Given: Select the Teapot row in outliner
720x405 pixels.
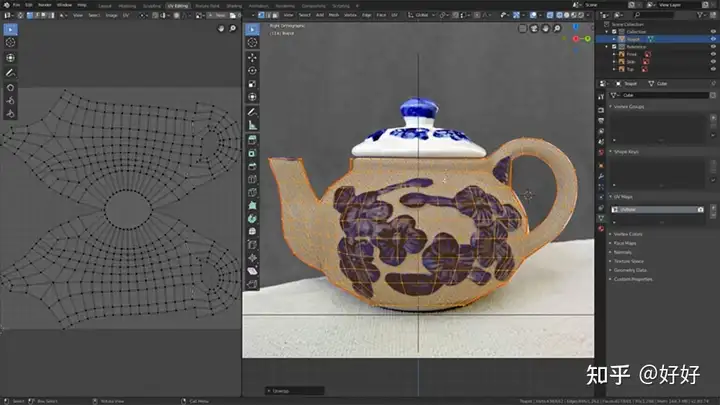Looking at the screenshot, I should coord(657,39).
